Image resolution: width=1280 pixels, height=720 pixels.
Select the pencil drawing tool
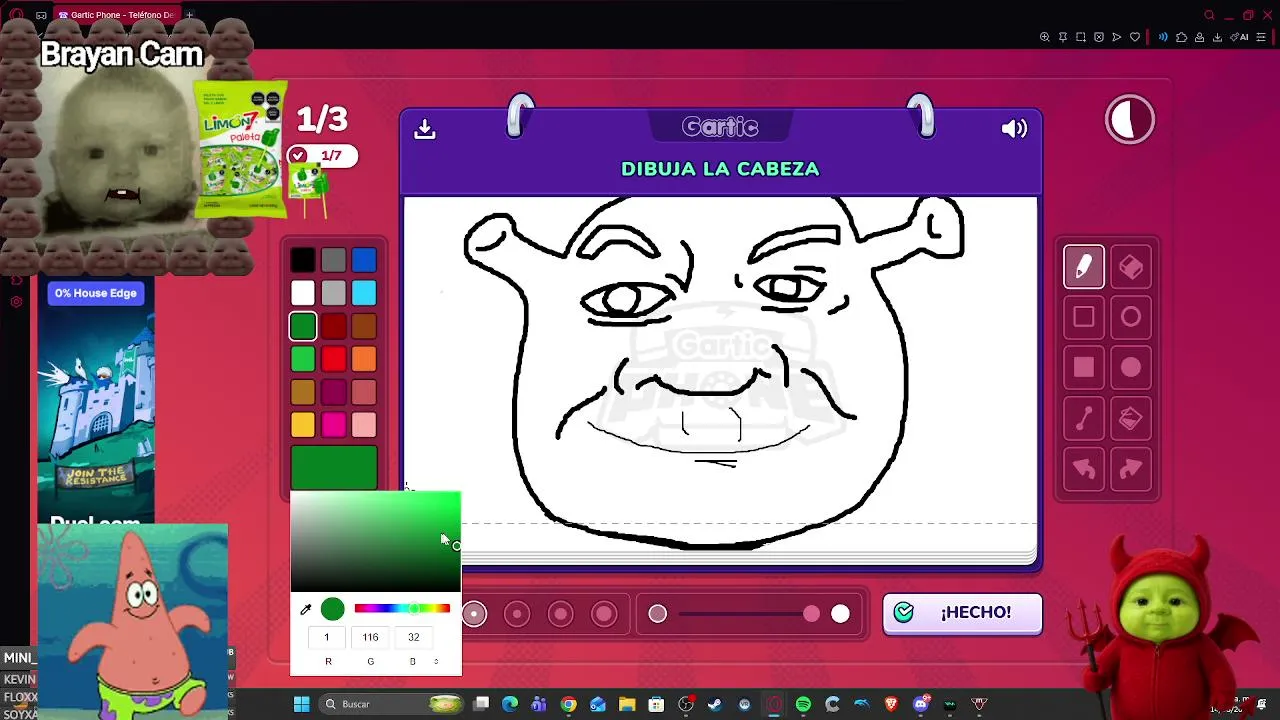[1084, 267]
